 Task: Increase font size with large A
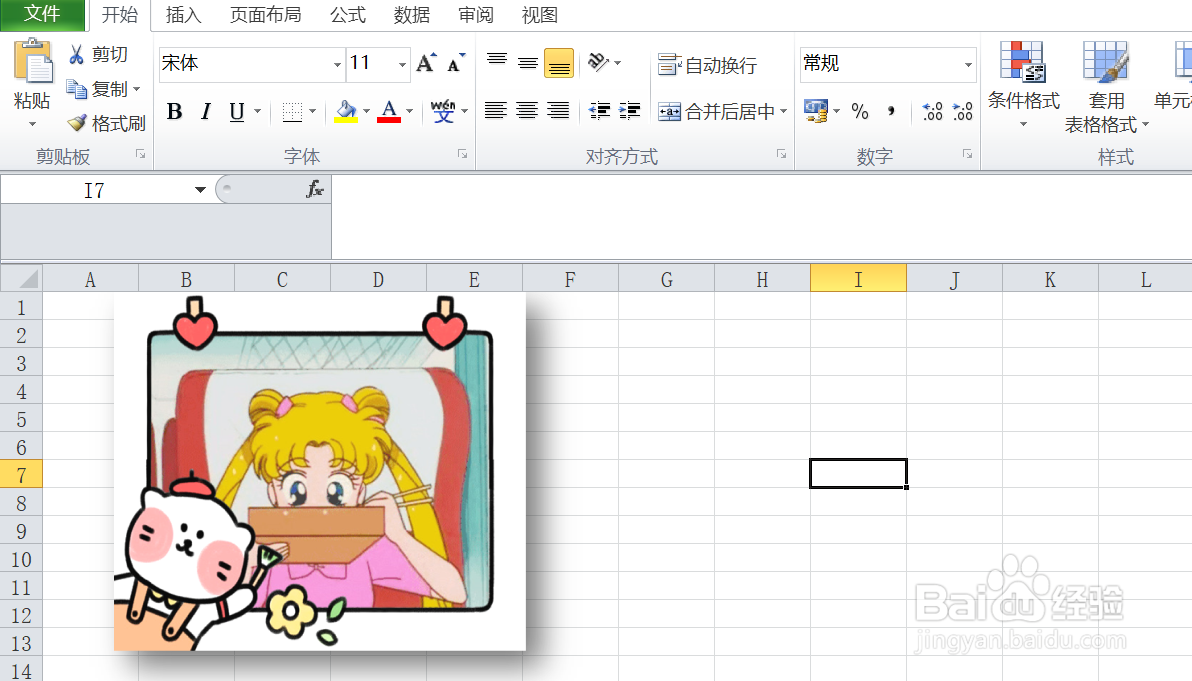pos(426,63)
